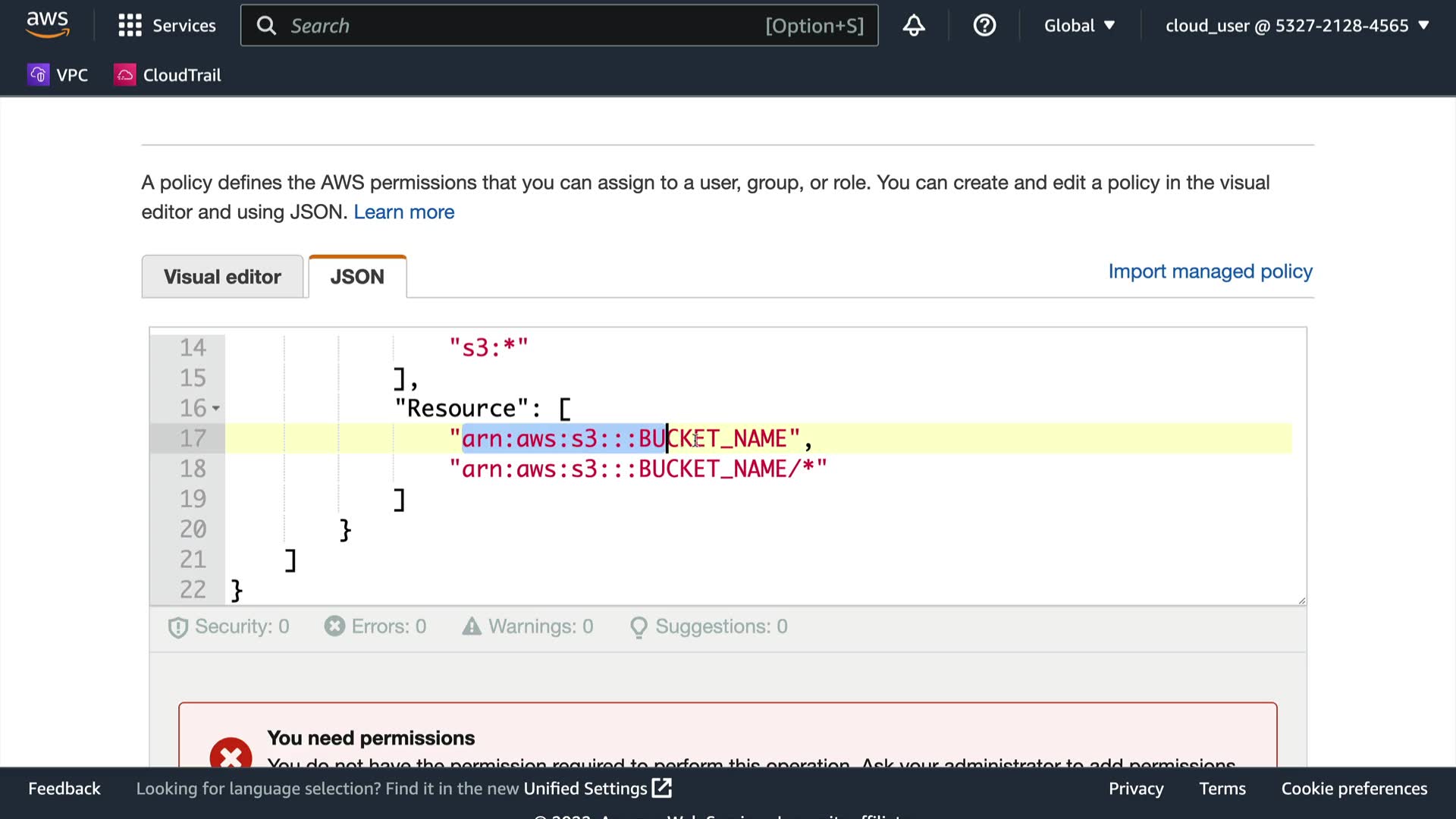
Task: Click the Suggestions lightbulb indicator
Action: click(x=639, y=627)
